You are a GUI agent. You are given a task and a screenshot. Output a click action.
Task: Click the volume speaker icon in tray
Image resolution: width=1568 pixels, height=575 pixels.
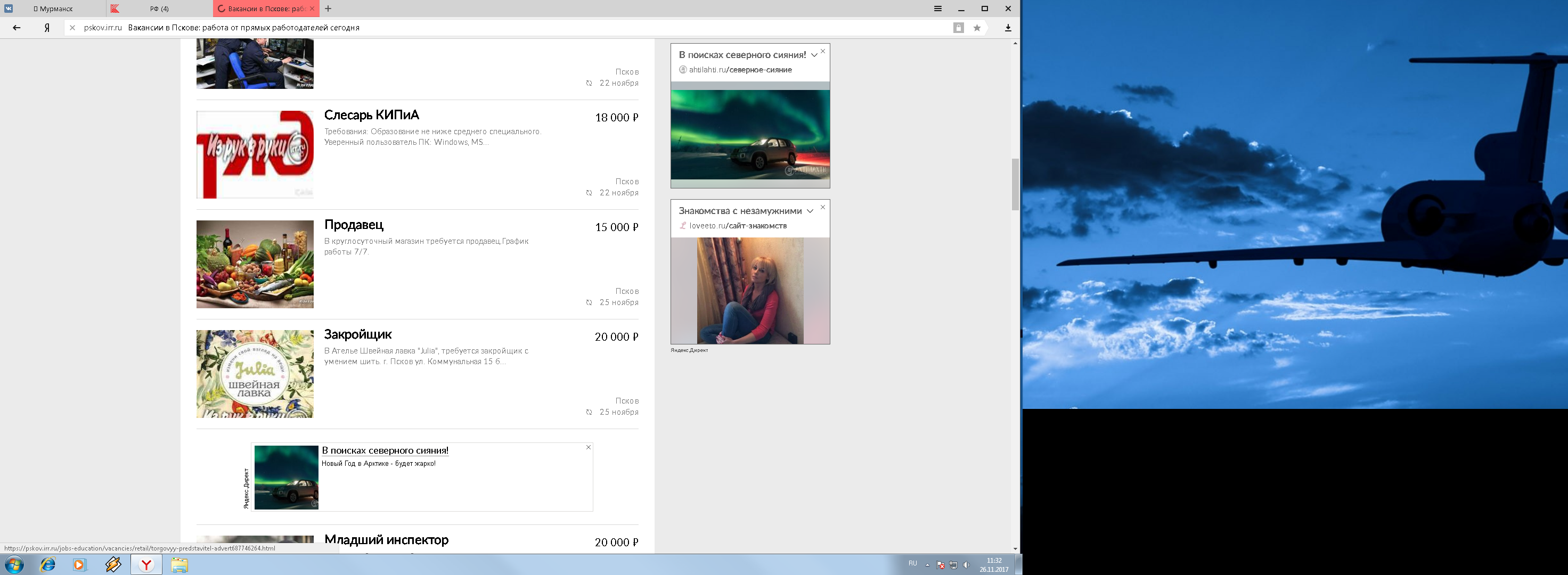click(x=966, y=565)
